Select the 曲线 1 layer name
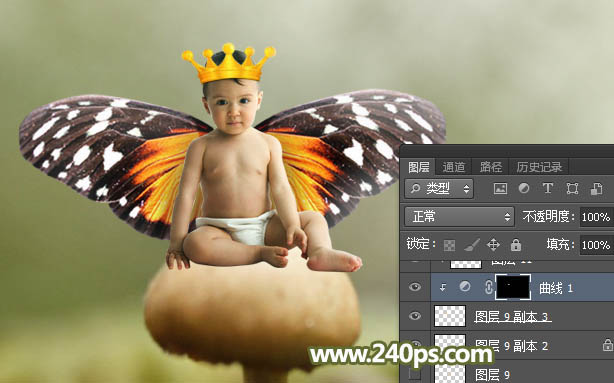Viewport: 614px width, 383px height. tap(556, 288)
